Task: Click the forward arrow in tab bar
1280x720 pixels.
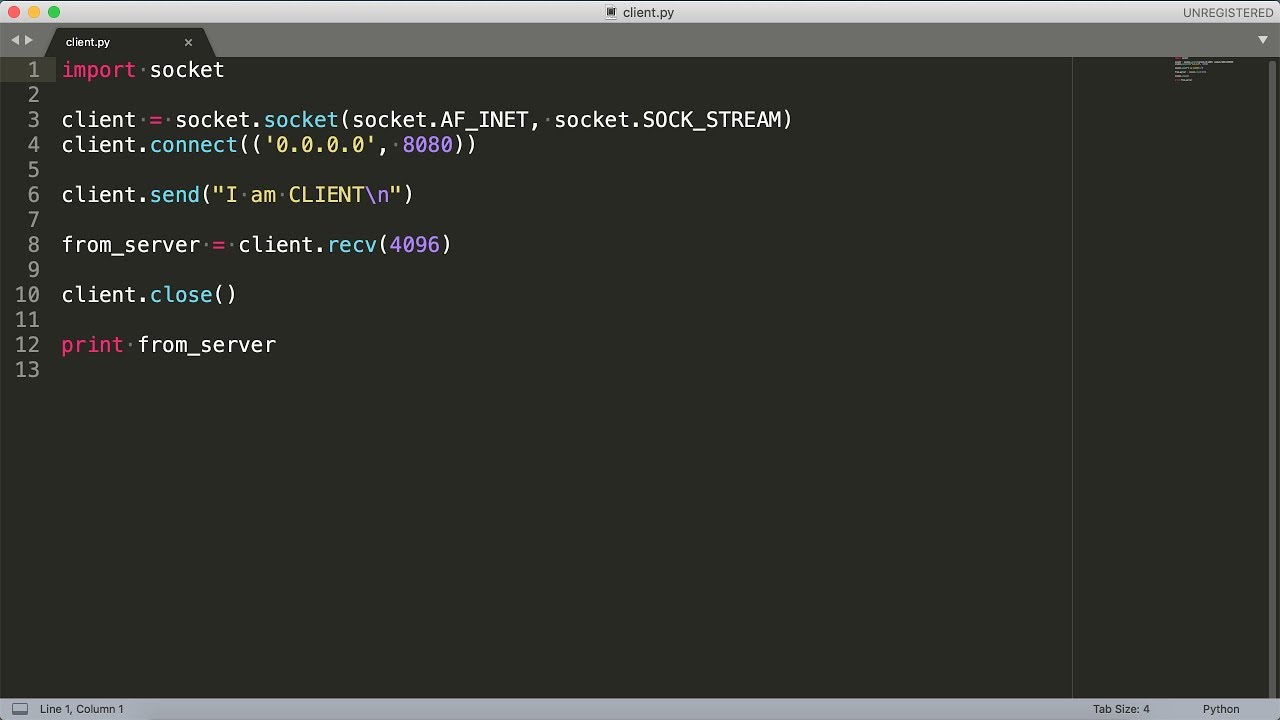Action: point(29,40)
